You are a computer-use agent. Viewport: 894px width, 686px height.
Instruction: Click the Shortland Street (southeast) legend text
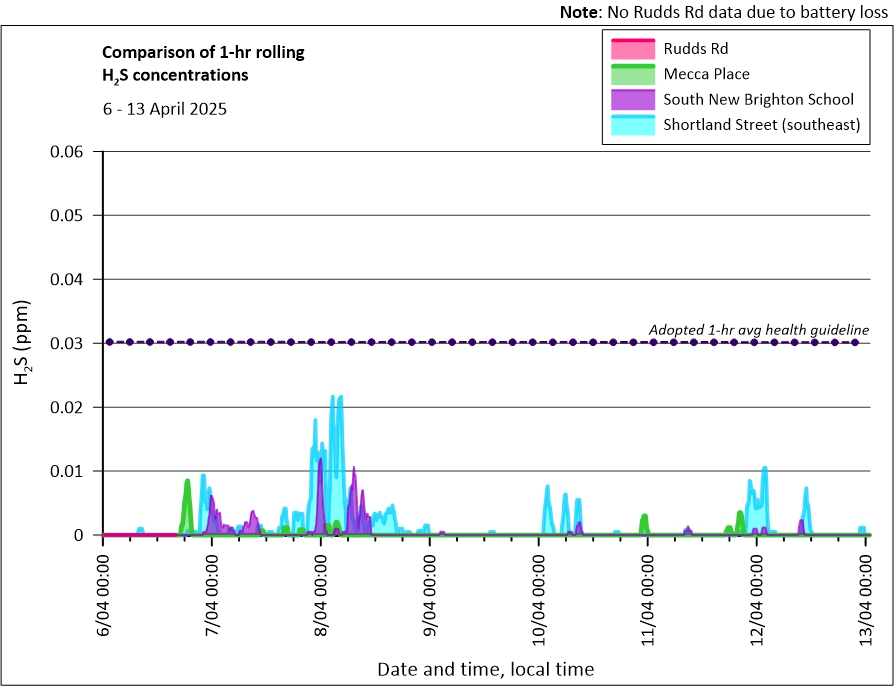pyautogui.click(x=761, y=125)
